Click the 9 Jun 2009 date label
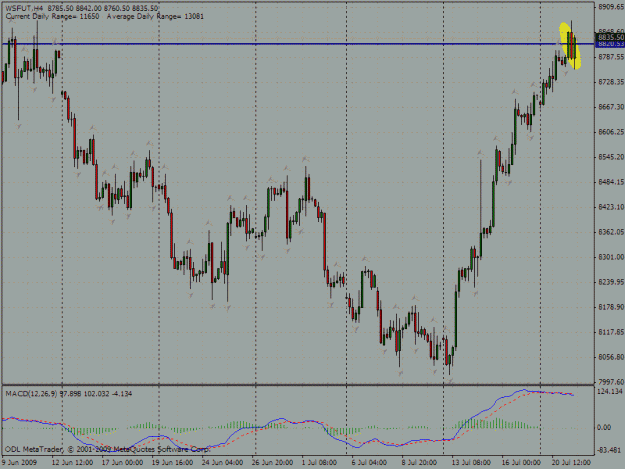The height and width of the screenshot is (469, 625). coord(20,462)
